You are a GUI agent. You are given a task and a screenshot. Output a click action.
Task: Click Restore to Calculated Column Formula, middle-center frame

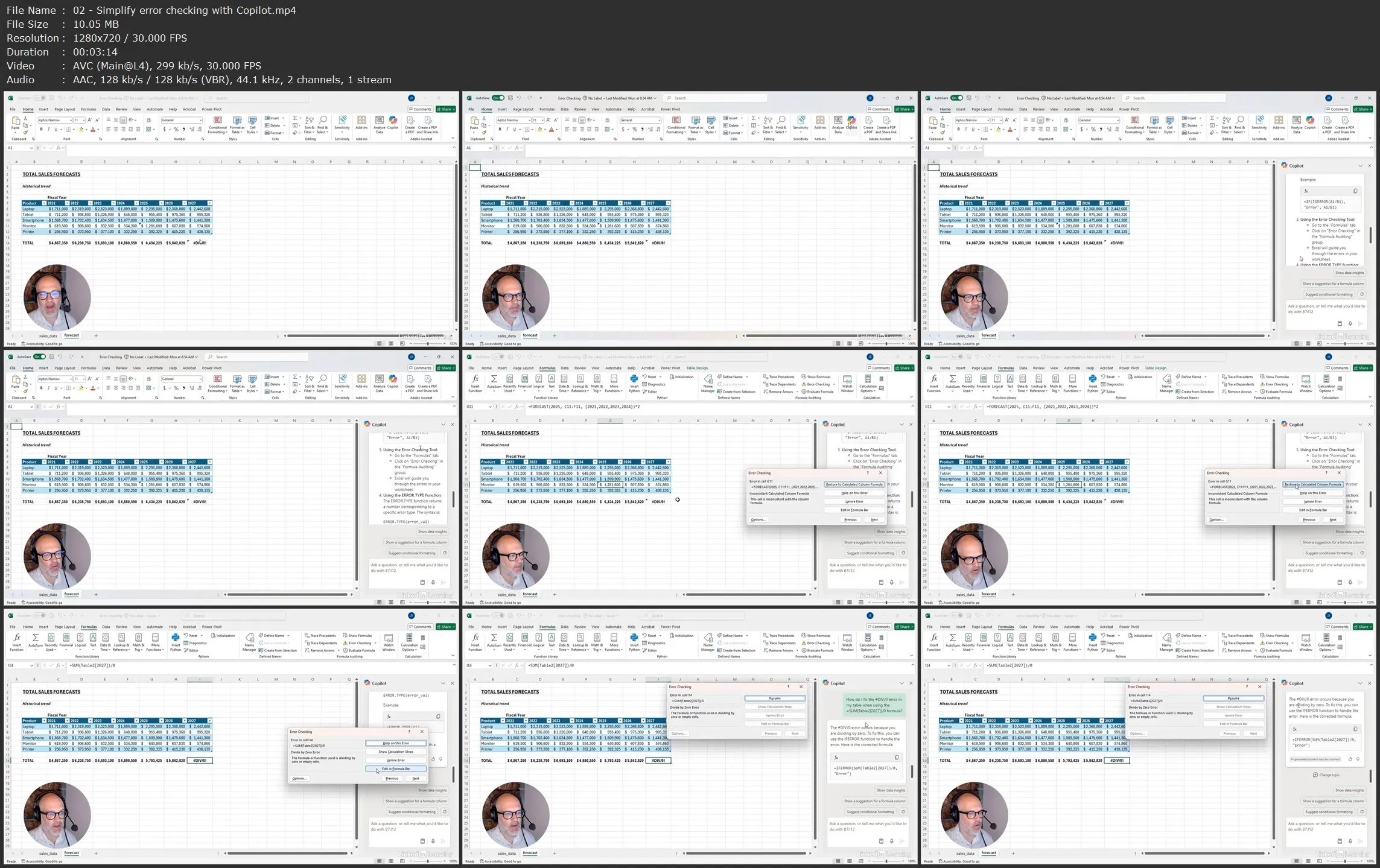click(854, 484)
